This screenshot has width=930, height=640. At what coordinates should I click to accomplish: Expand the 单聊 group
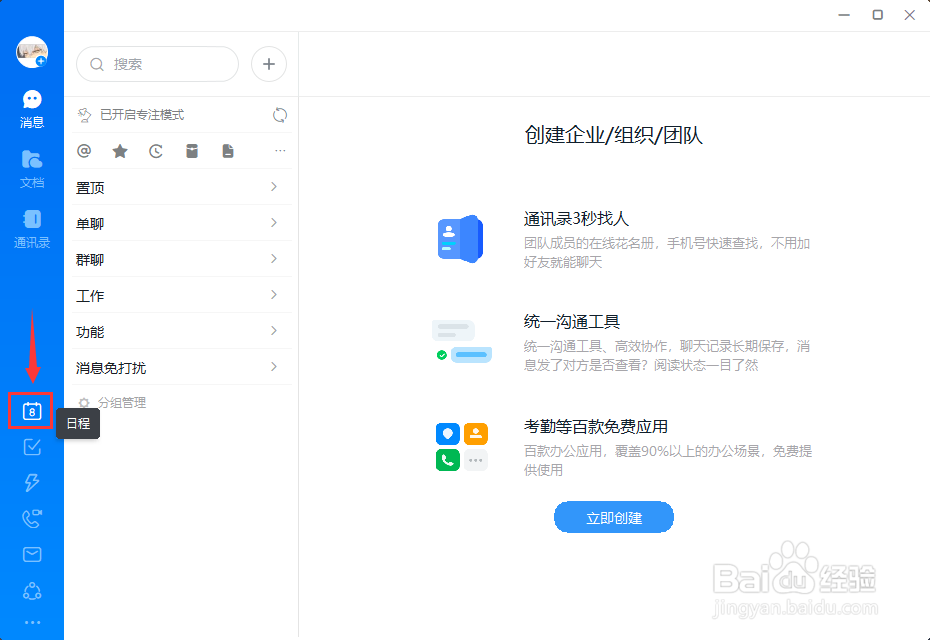pyautogui.click(x=181, y=223)
